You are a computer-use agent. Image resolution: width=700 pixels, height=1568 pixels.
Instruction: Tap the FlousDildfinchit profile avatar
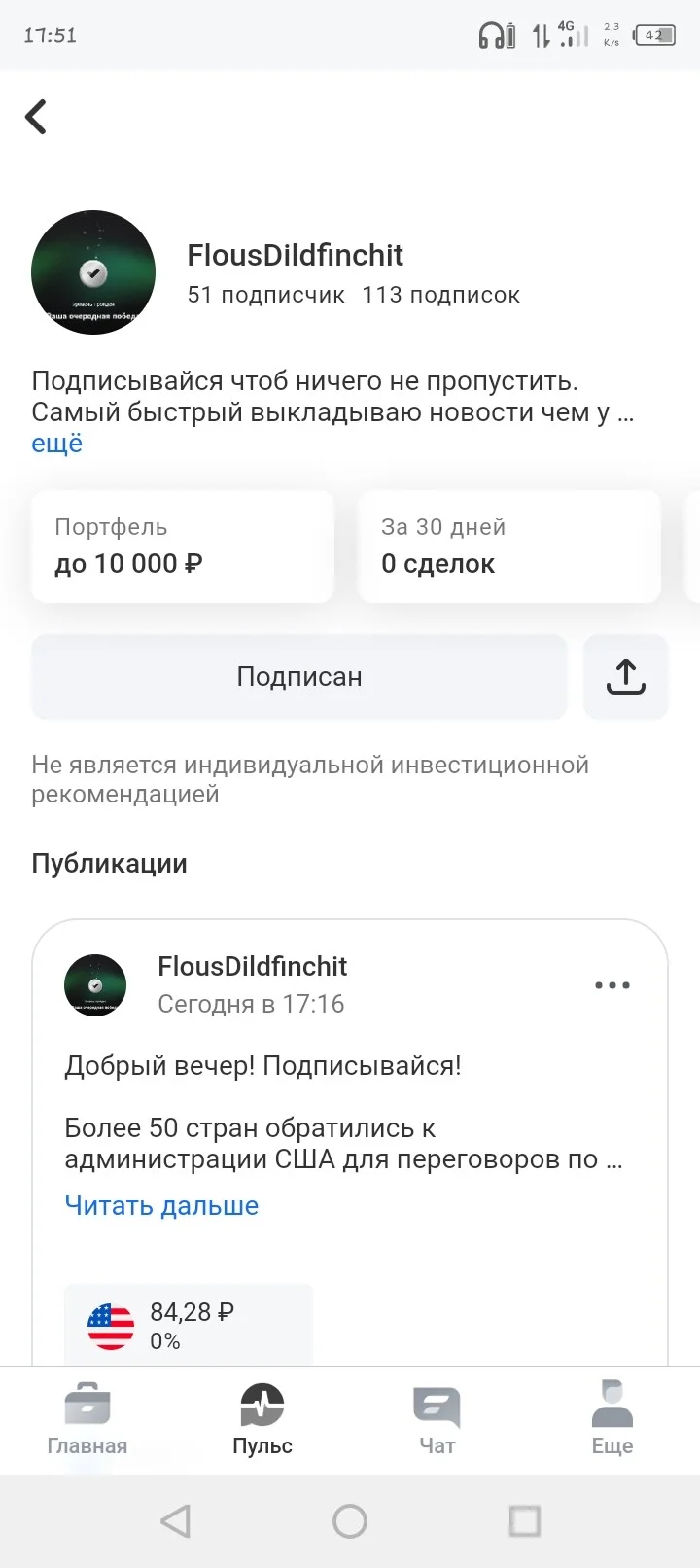(93, 272)
